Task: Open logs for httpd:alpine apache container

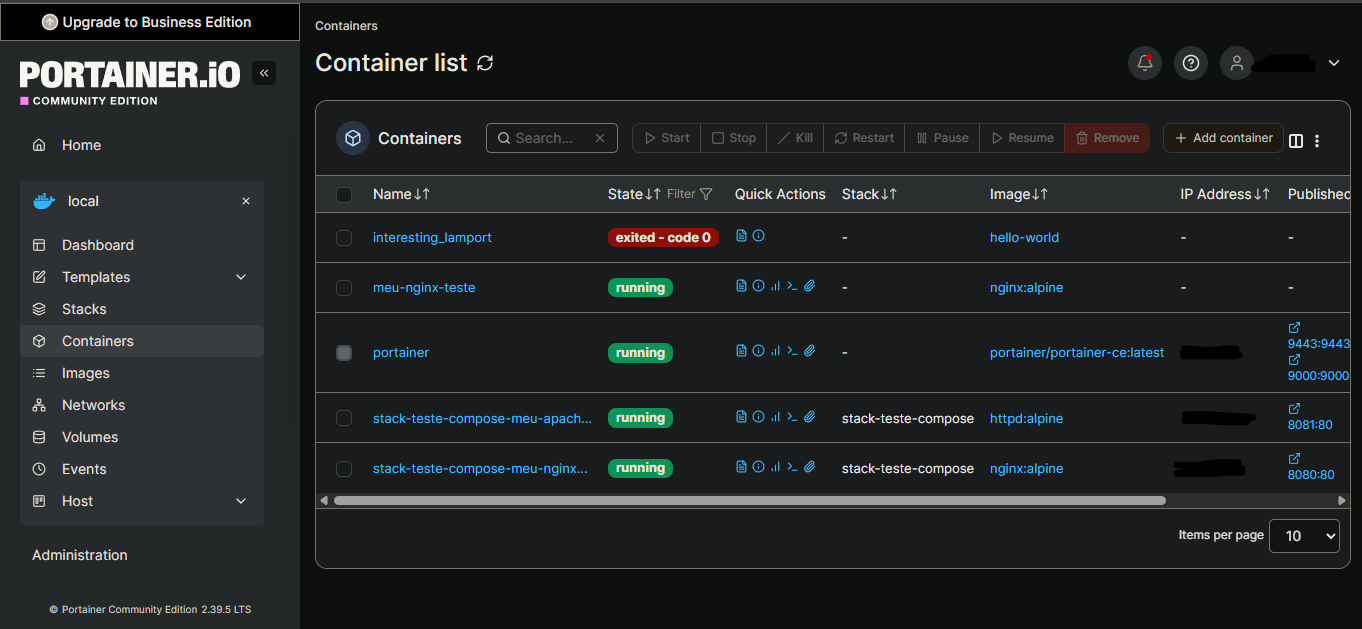Action: 741,417
